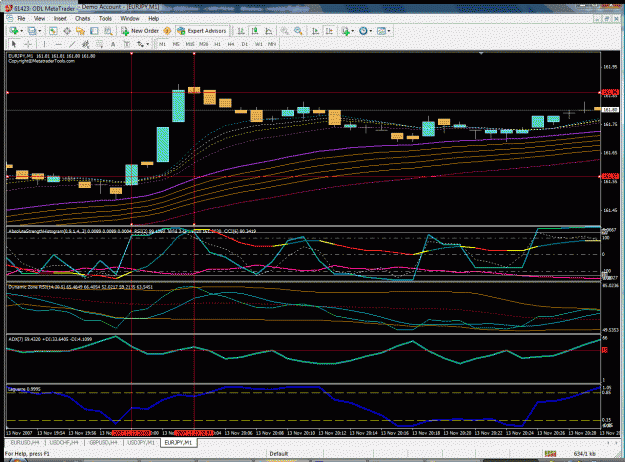Toggle the Expert Advisors button
The height and width of the screenshot is (462, 625).
tap(202, 31)
